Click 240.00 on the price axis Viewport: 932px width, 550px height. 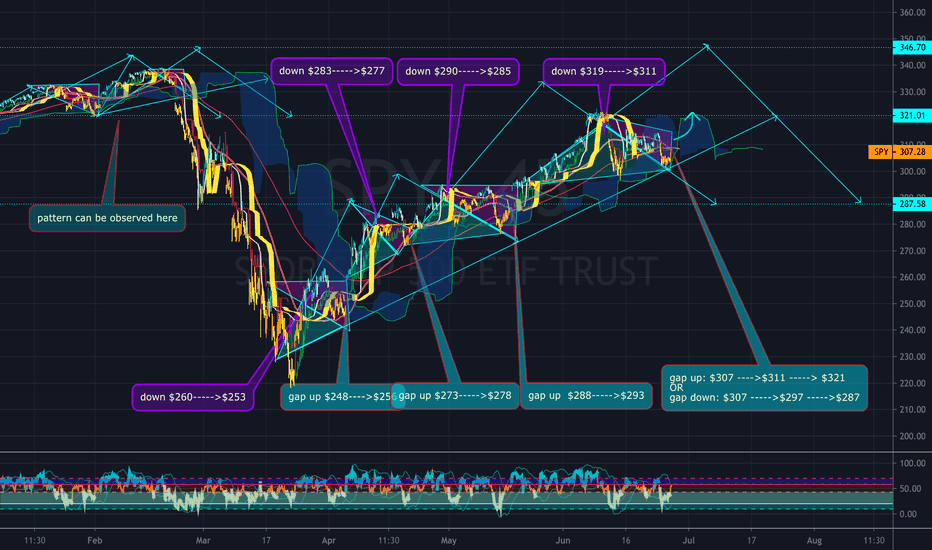pyautogui.click(x=912, y=330)
